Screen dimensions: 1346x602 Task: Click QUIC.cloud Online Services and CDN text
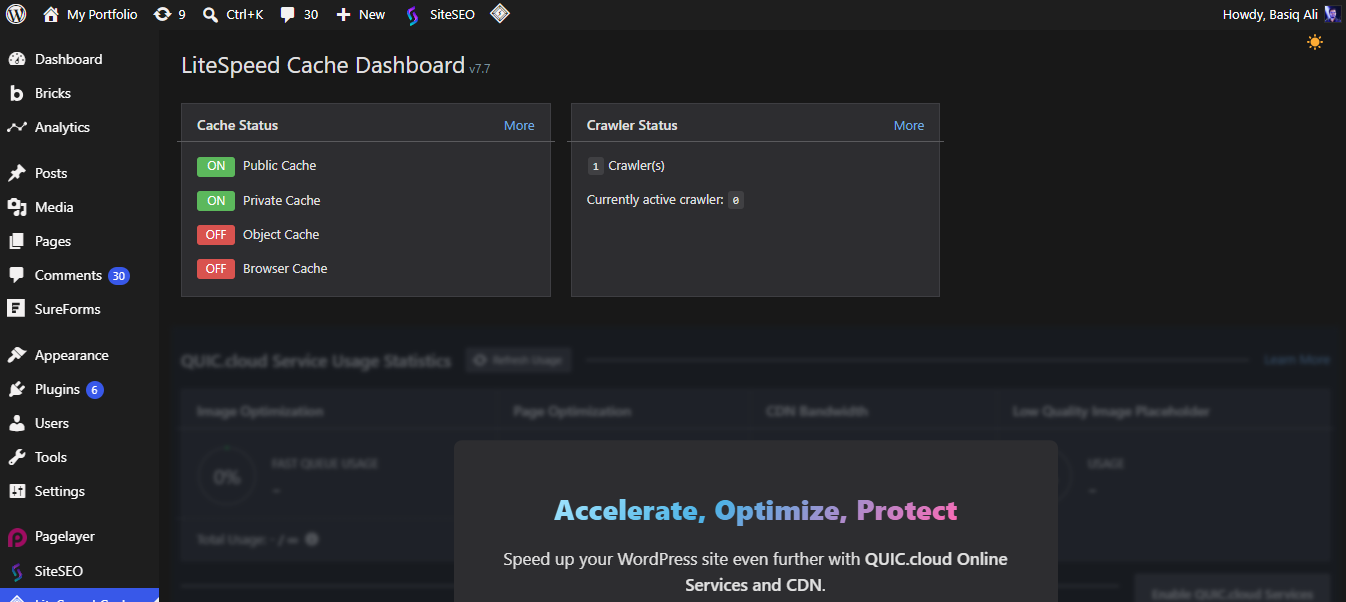(846, 571)
